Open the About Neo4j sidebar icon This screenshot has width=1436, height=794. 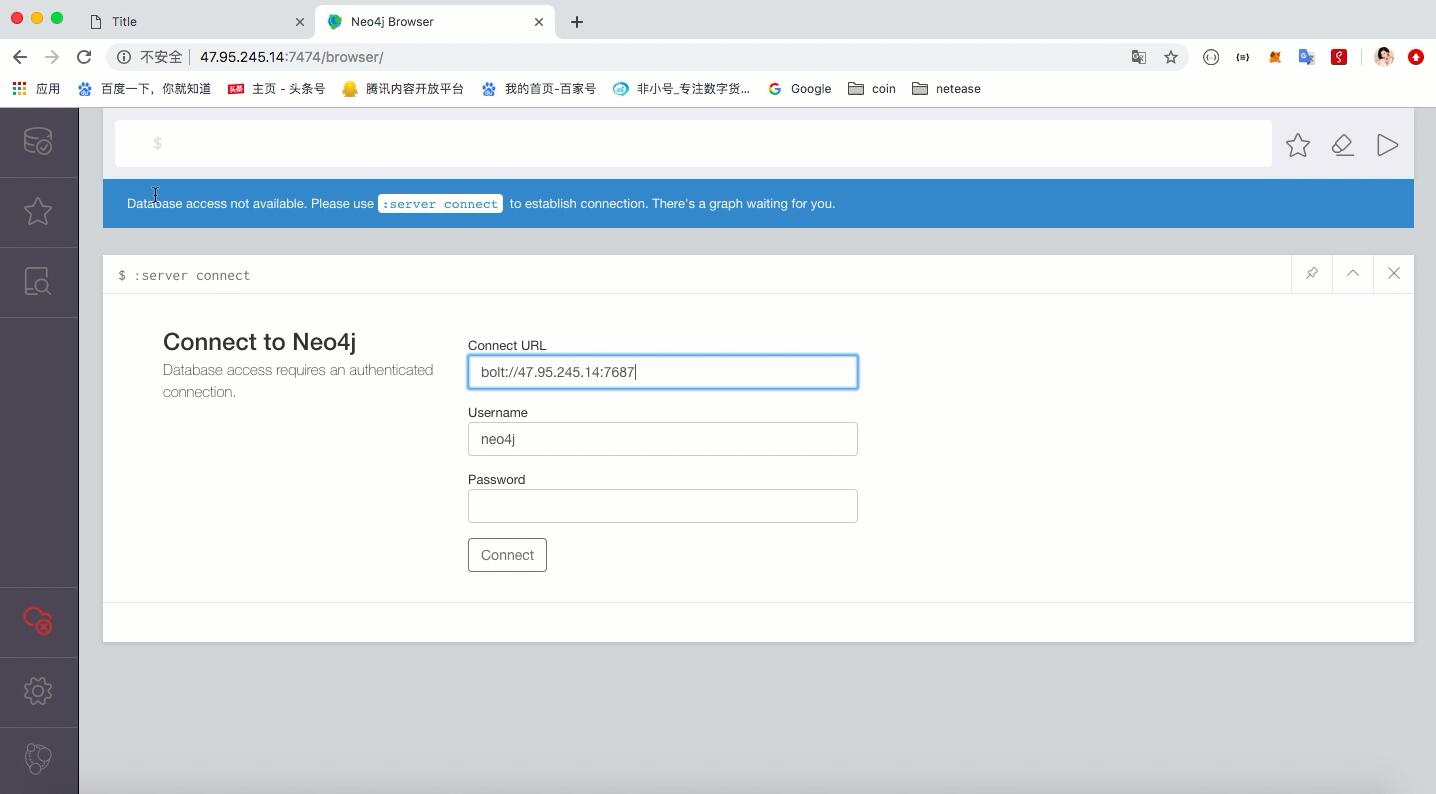tap(38, 758)
